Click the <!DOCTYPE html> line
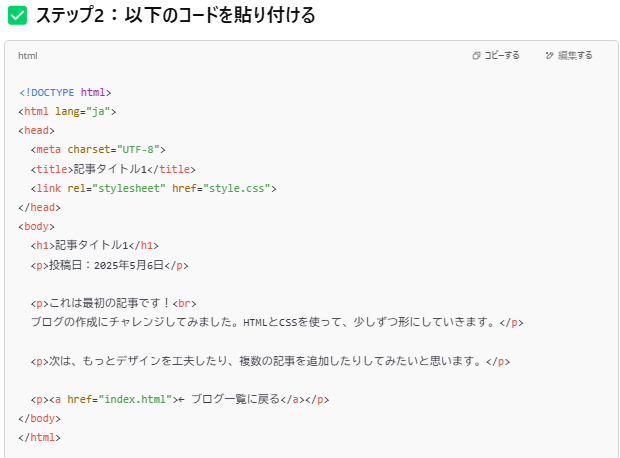The image size is (620, 458). [65, 93]
